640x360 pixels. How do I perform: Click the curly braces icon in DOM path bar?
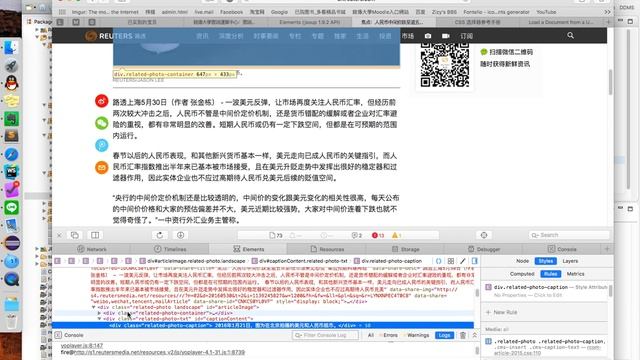438,261
